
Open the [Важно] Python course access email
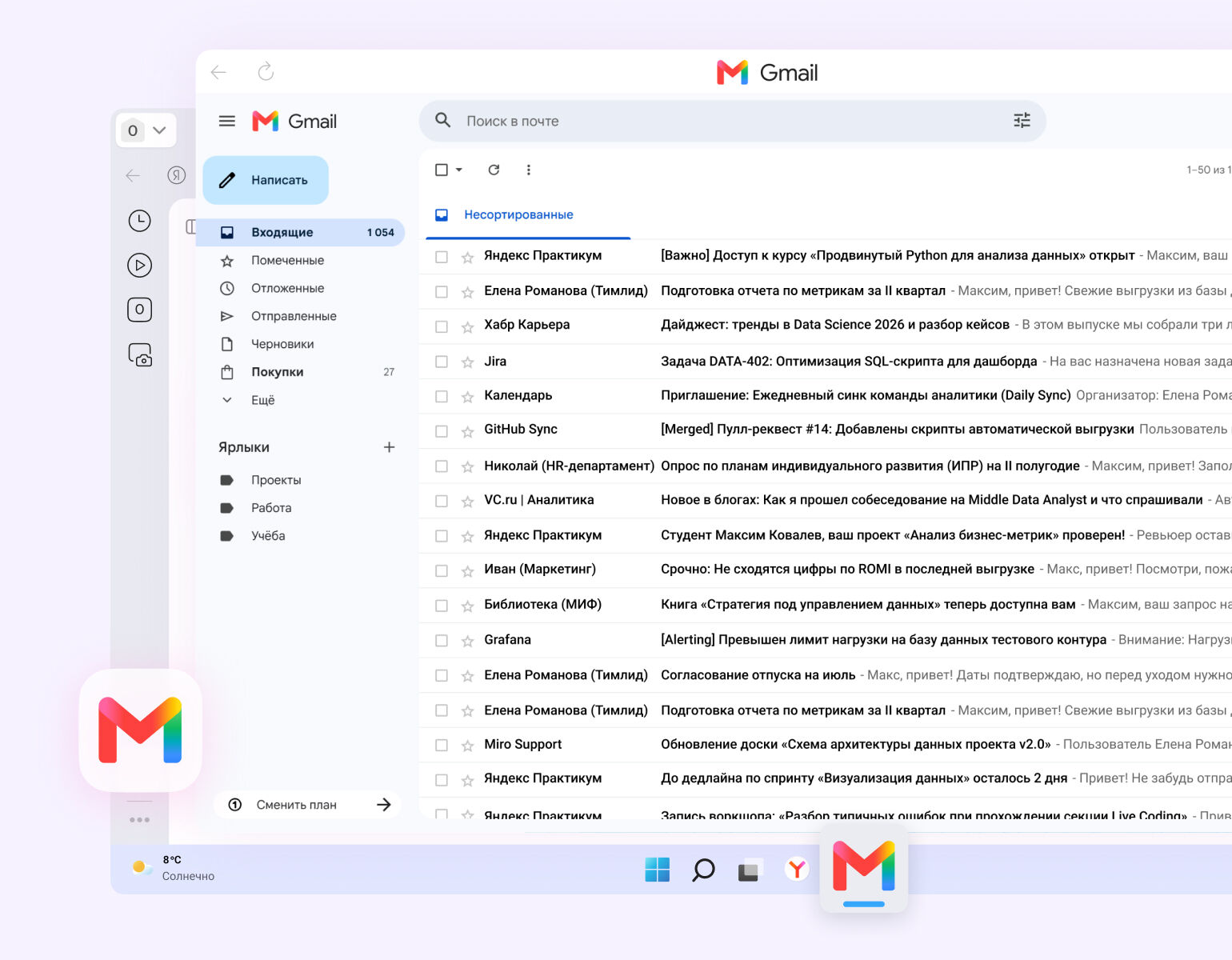(826, 257)
